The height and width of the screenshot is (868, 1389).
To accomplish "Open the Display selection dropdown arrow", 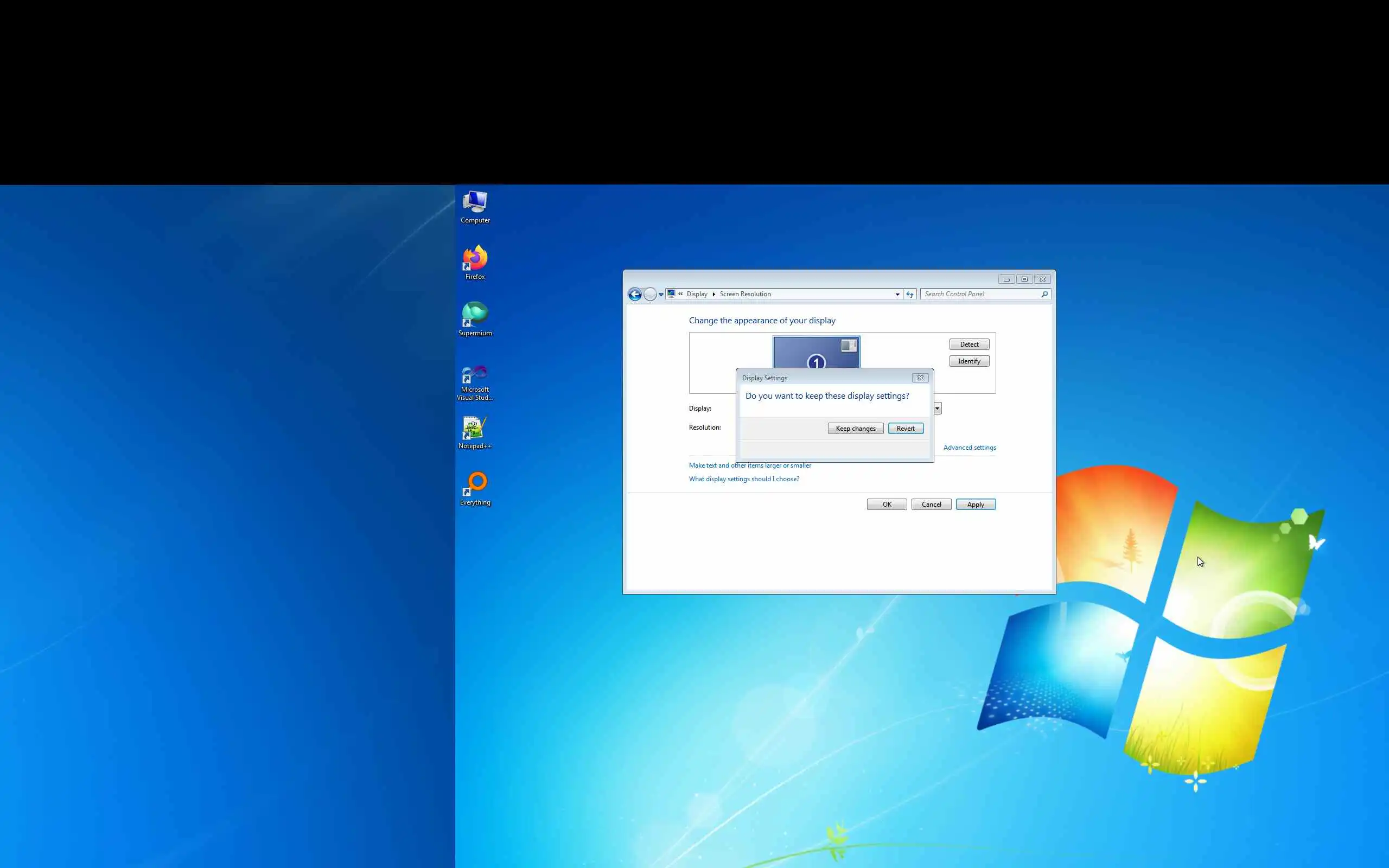I will pos(937,408).
